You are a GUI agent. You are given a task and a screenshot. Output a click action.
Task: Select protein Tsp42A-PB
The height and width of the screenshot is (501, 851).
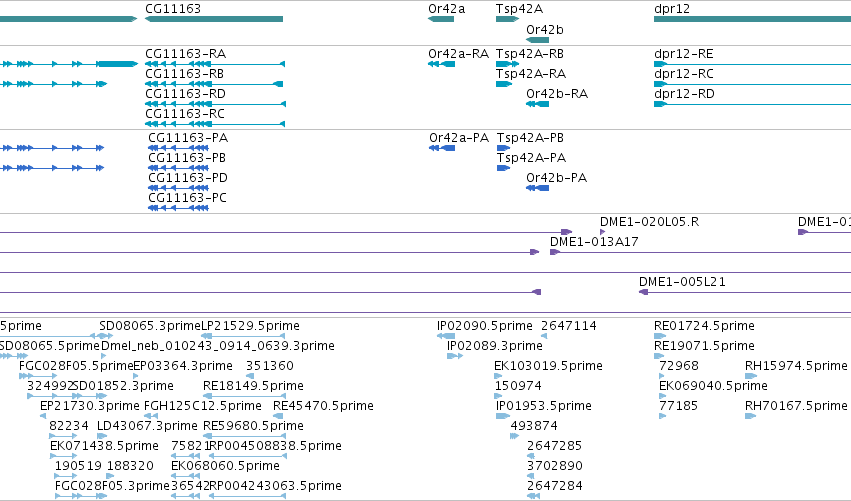click(530, 138)
